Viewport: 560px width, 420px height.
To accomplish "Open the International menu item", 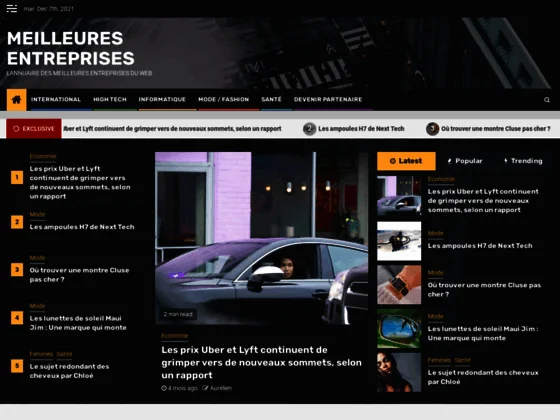I will (56, 99).
